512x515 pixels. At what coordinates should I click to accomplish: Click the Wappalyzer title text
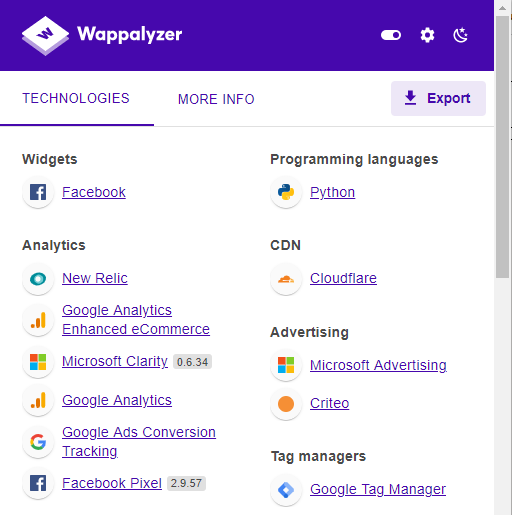coord(129,34)
